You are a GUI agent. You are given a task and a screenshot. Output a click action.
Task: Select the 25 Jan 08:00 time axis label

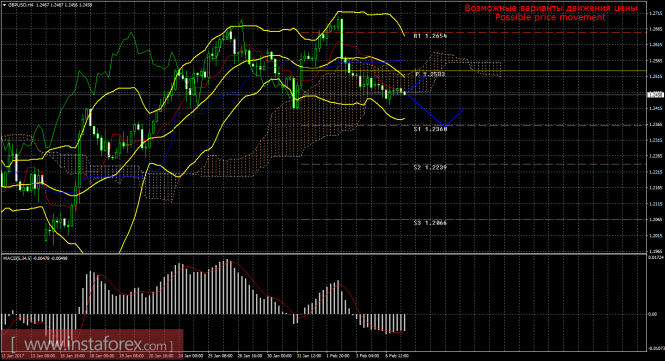[220, 356]
